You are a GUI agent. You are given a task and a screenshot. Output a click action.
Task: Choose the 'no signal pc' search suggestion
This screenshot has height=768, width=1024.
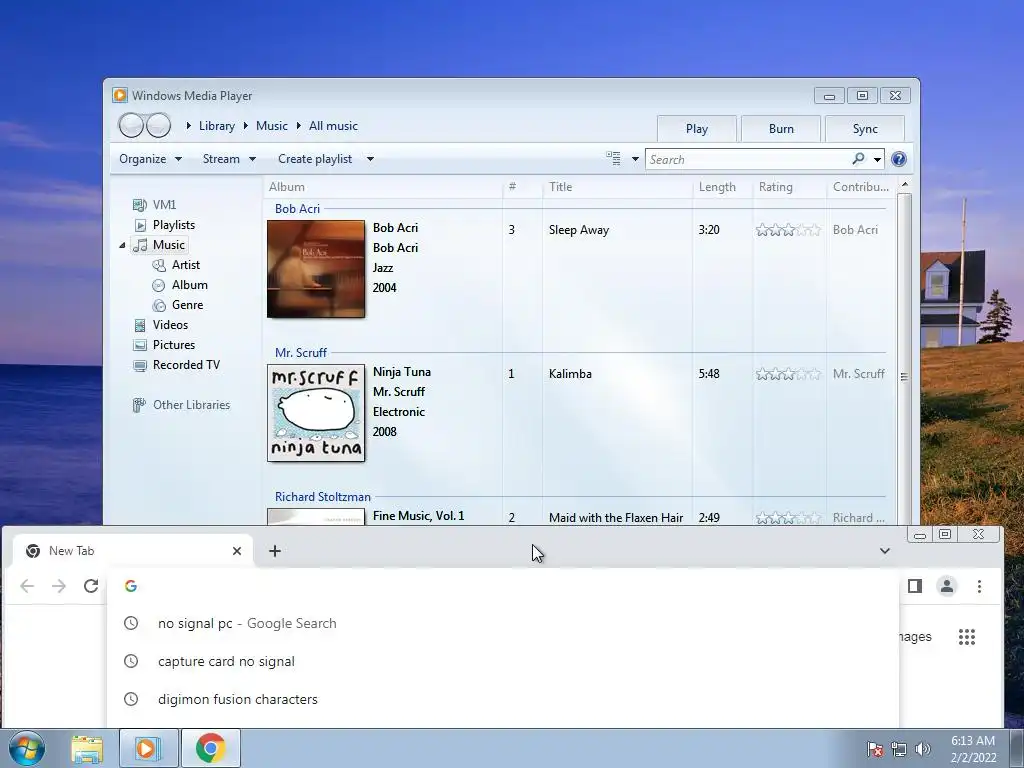pos(503,624)
